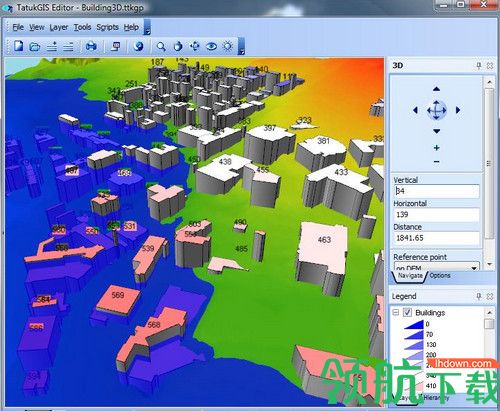
Task: Click the New project icon
Action: 19,46
